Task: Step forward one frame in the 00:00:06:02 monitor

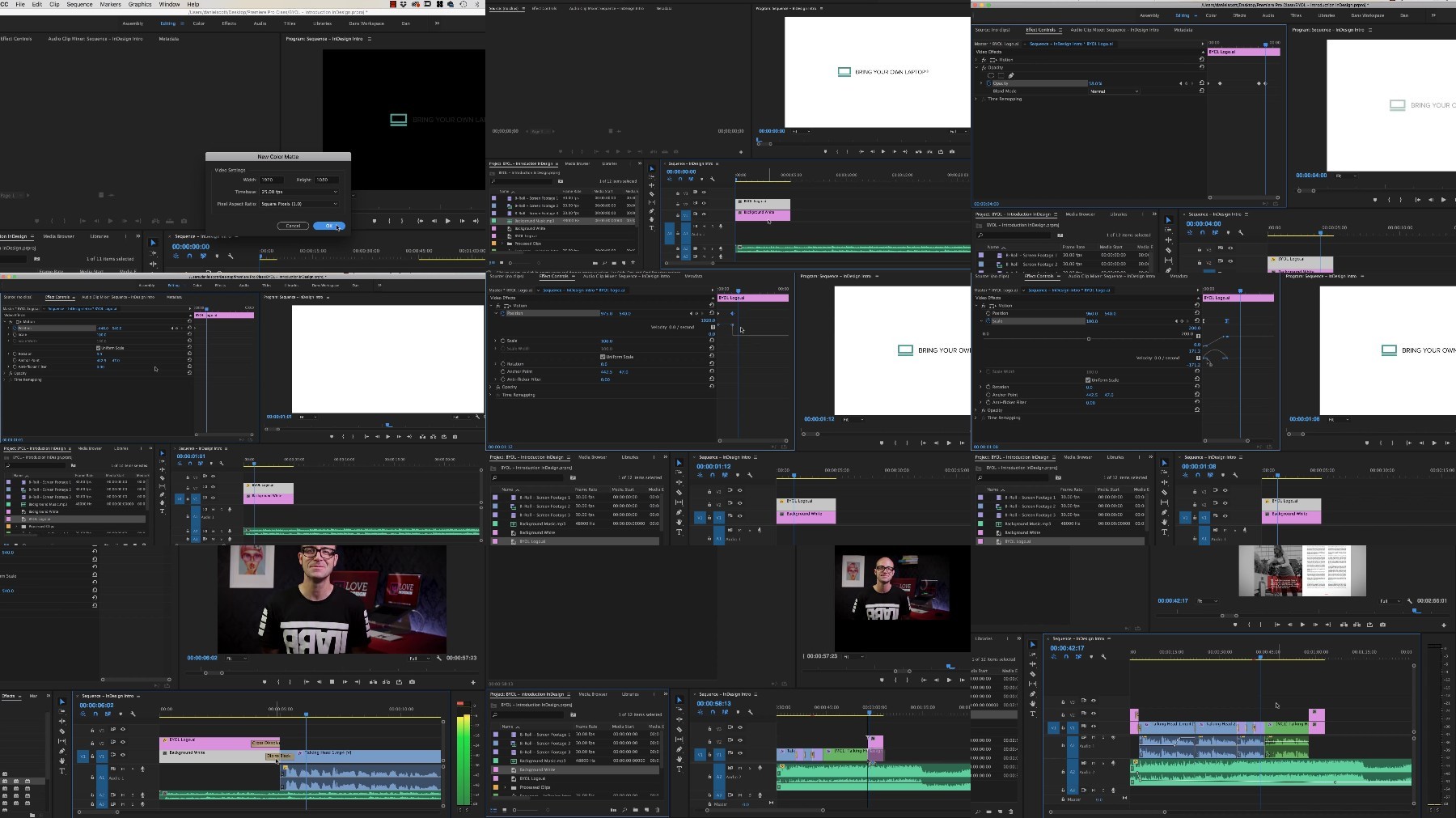Action: pos(345,682)
